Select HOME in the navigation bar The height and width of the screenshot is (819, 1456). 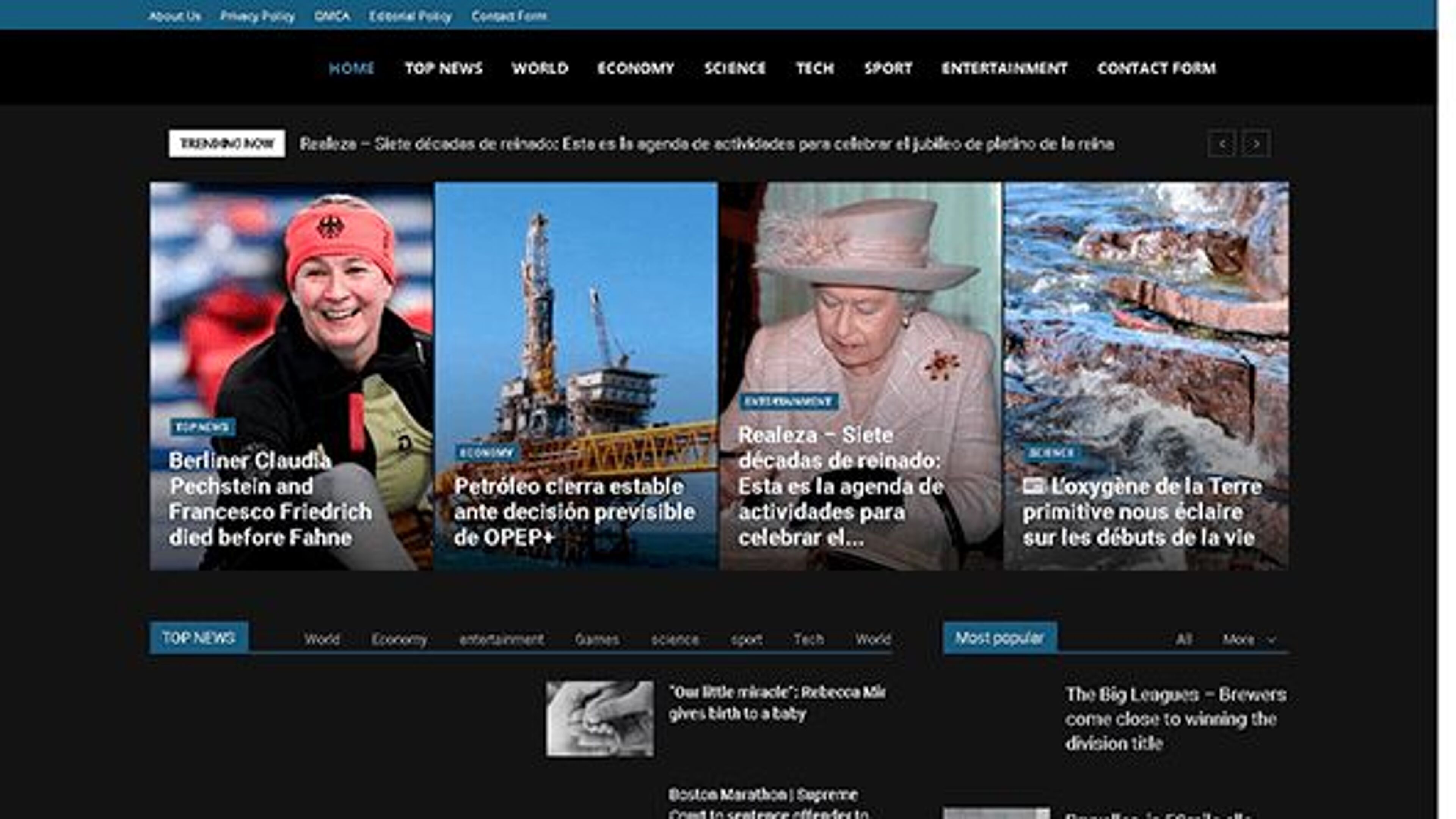pos(351,68)
